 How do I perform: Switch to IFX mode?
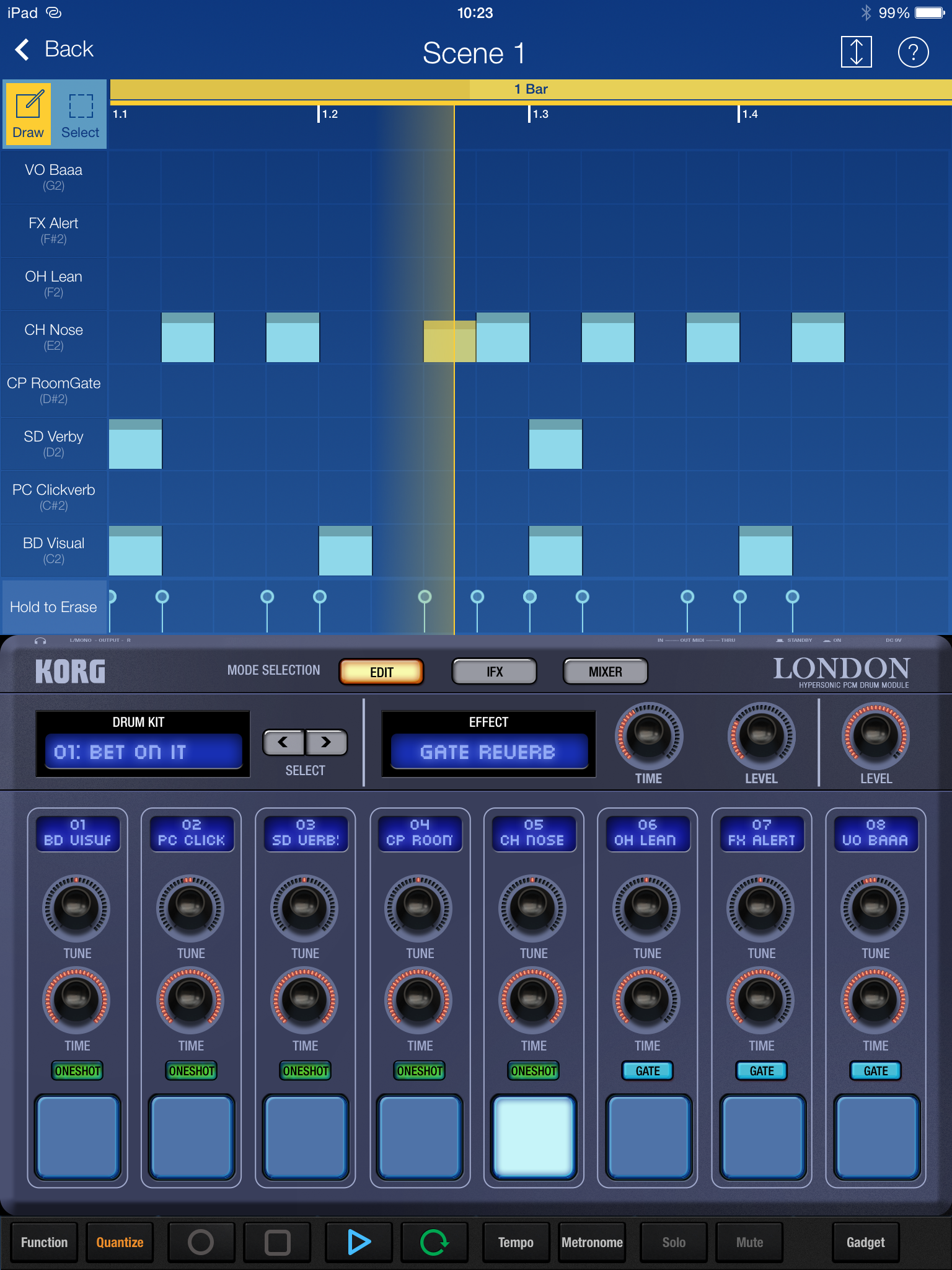click(x=495, y=672)
